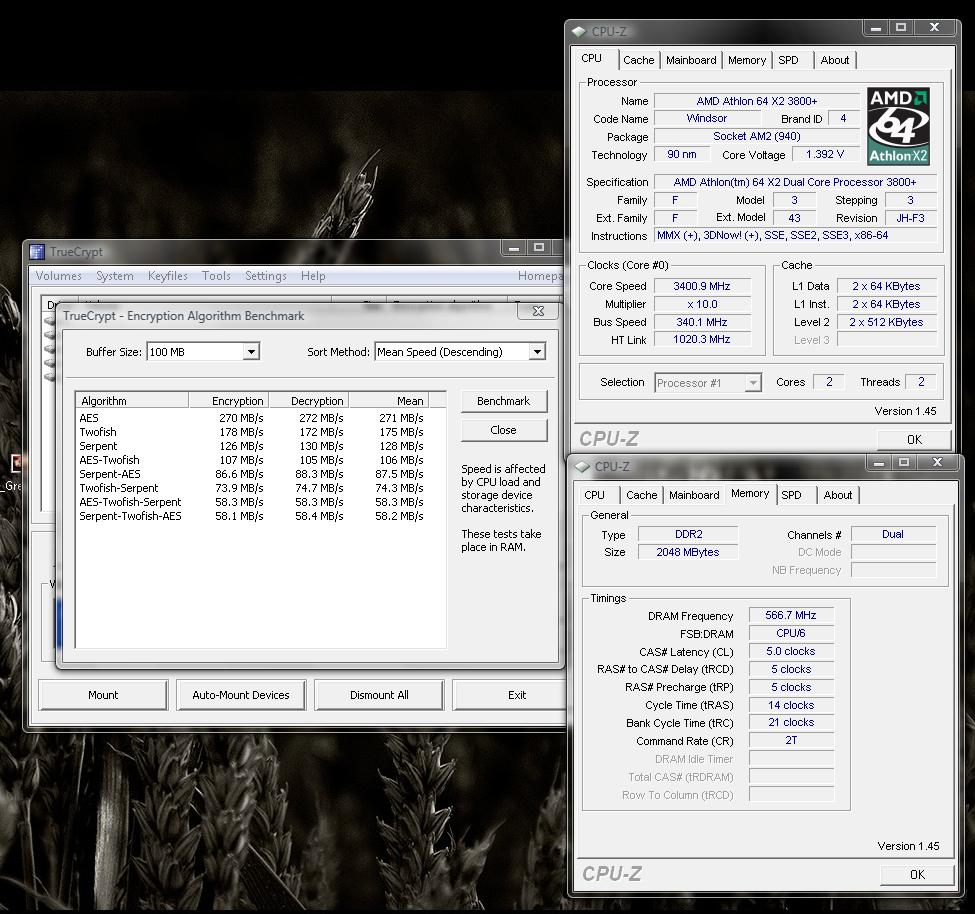This screenshot has width=975, height=914.
Task: Switch to About tab in bottom CPU-Z
Action: (x=838, y=495)
